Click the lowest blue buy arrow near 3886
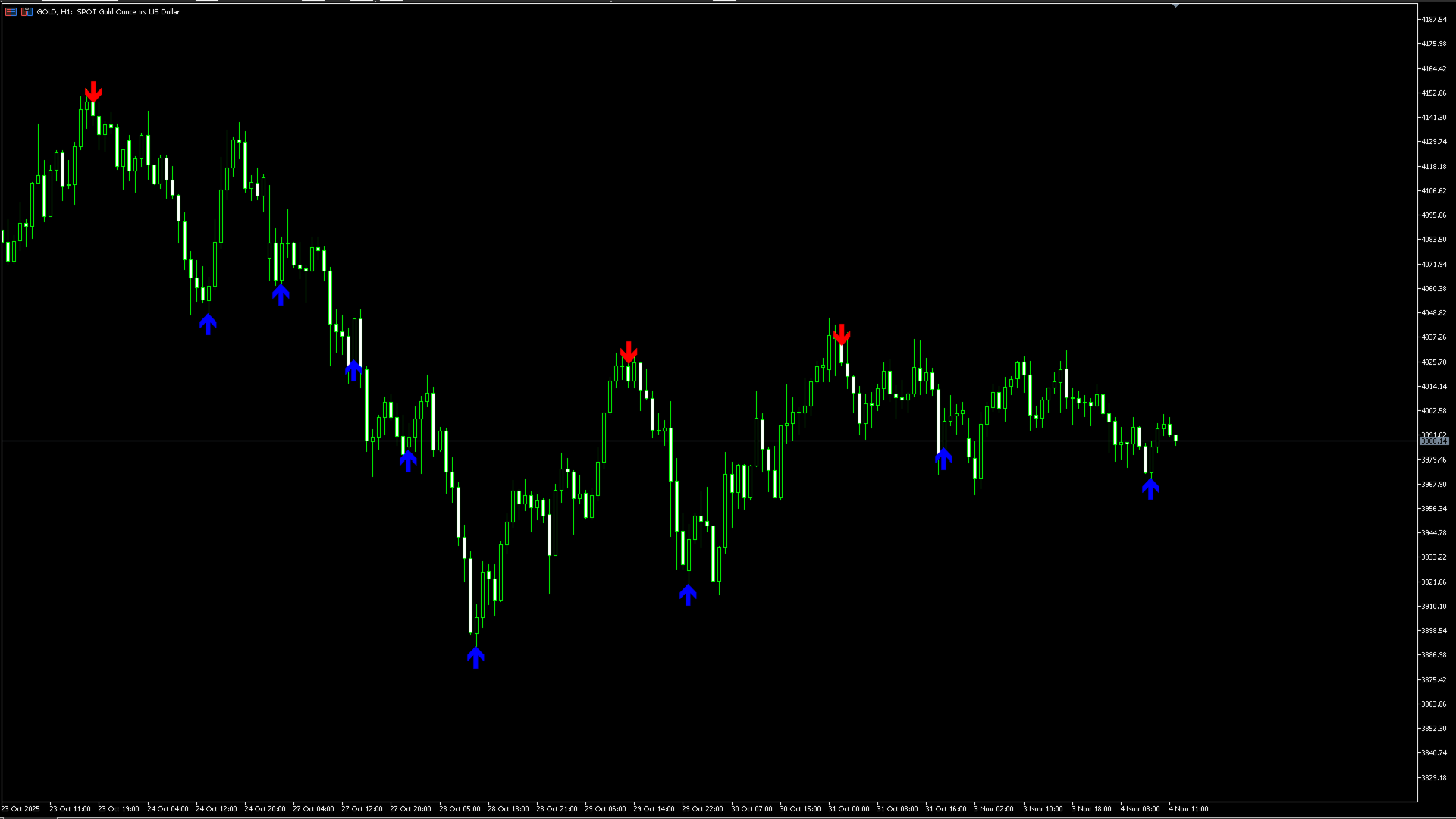This screenshot has height=819, width=1456. pyautogui.click(x=475, y=657)
